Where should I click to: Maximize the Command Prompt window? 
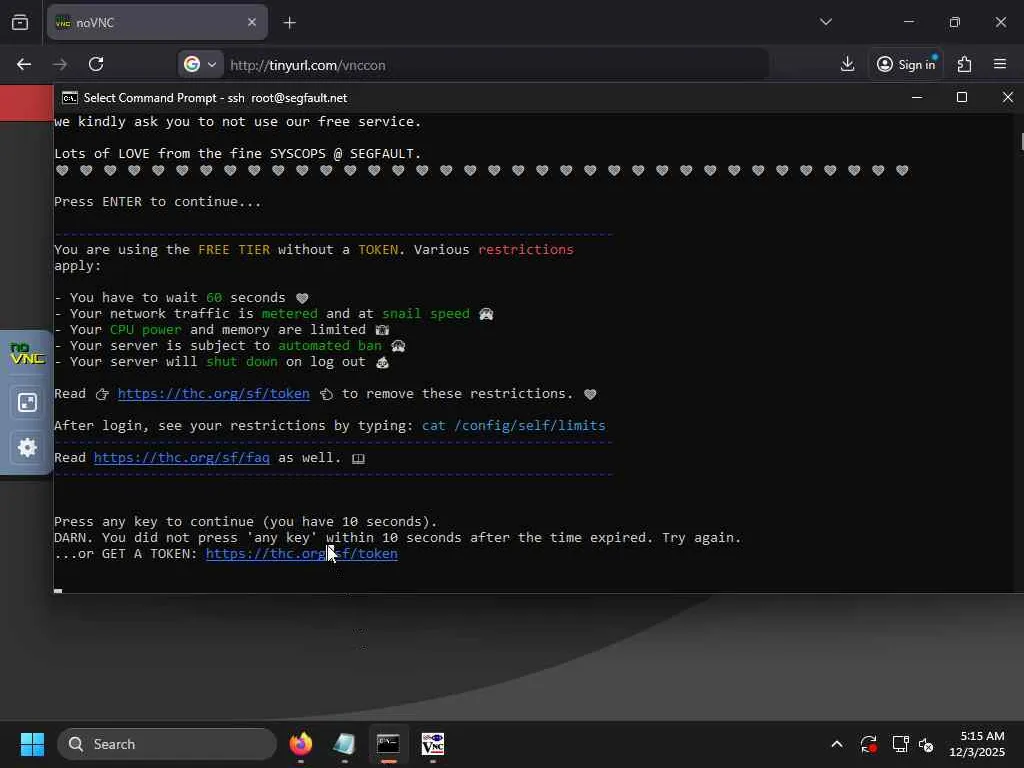click(x=962, y=97)
